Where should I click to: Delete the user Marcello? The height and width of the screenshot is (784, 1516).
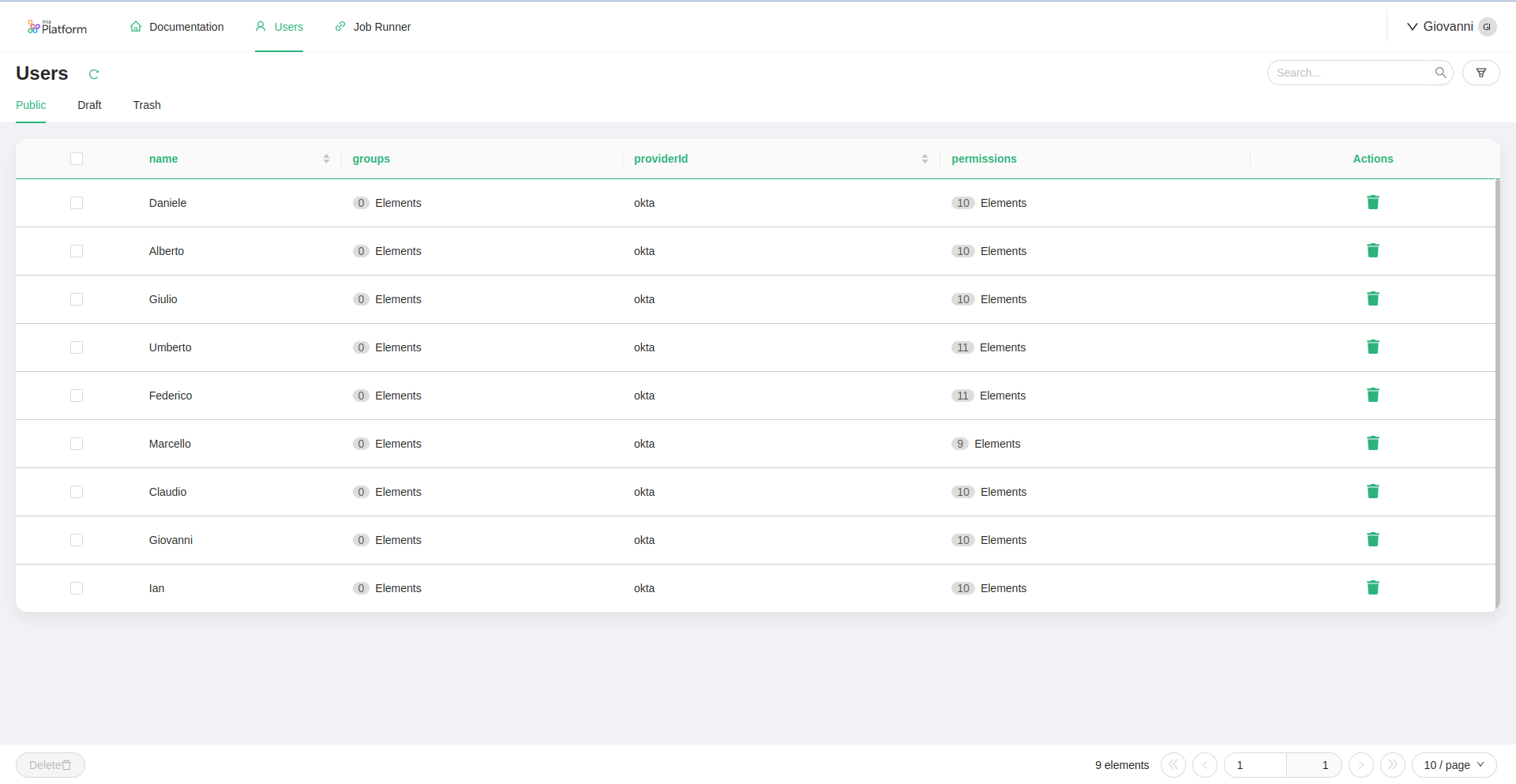coord(1372,443)
